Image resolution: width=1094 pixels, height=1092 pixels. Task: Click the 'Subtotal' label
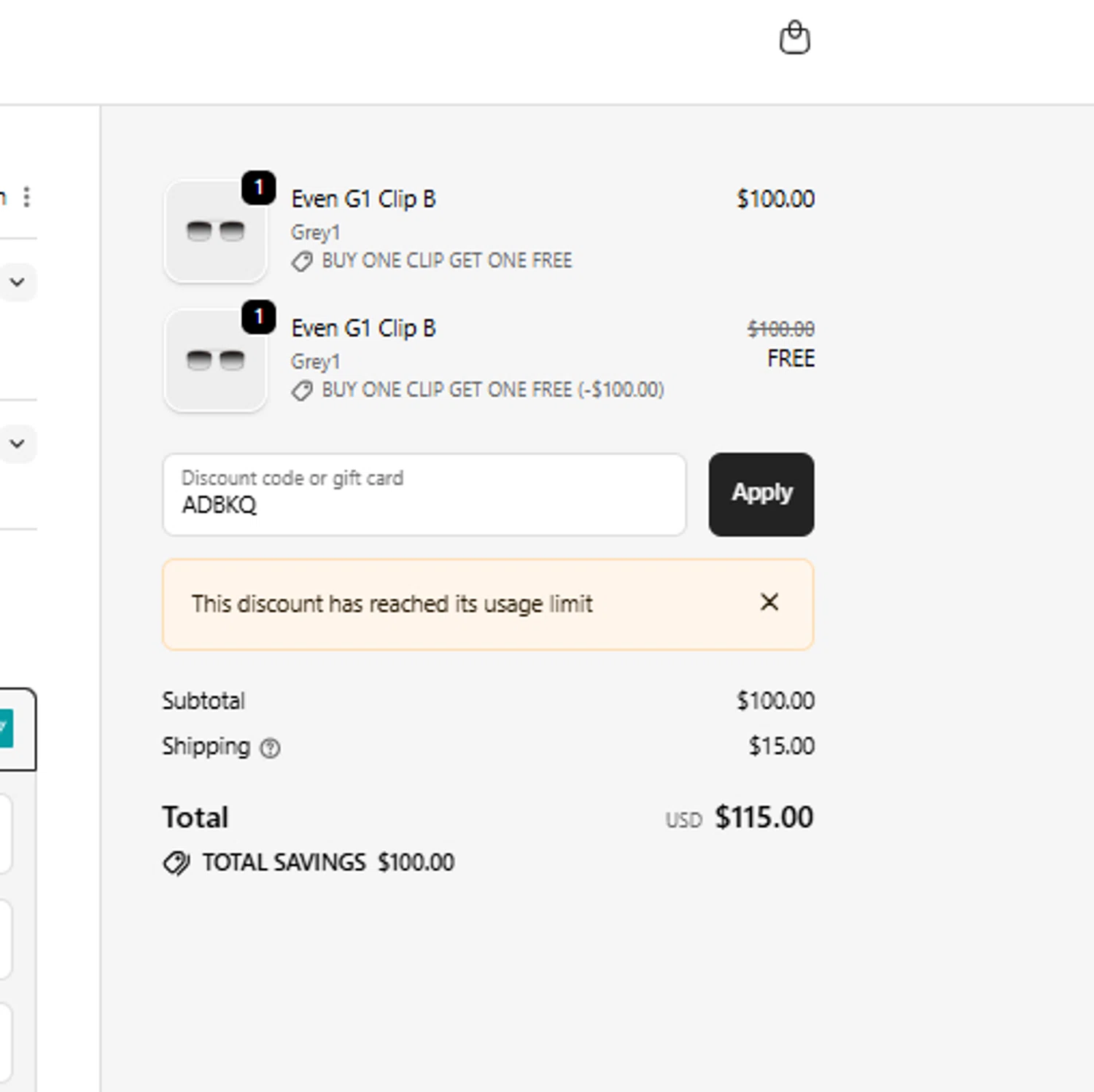(x=203, y=701)
